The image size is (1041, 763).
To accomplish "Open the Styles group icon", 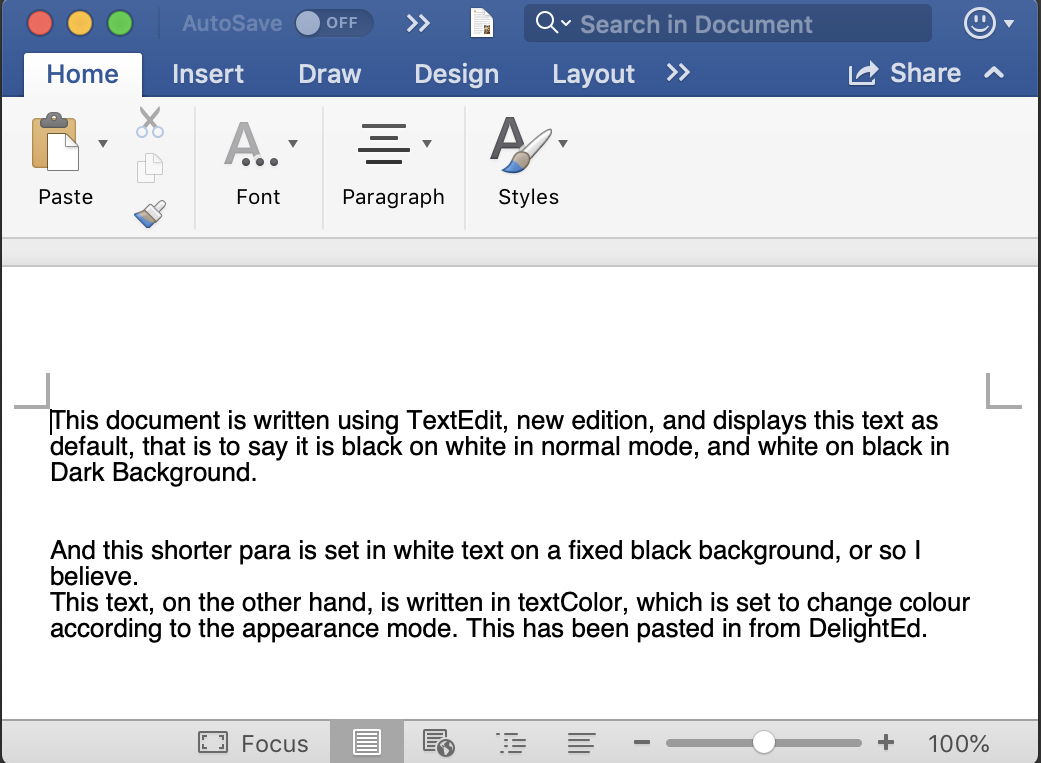I will coord(520,144).
